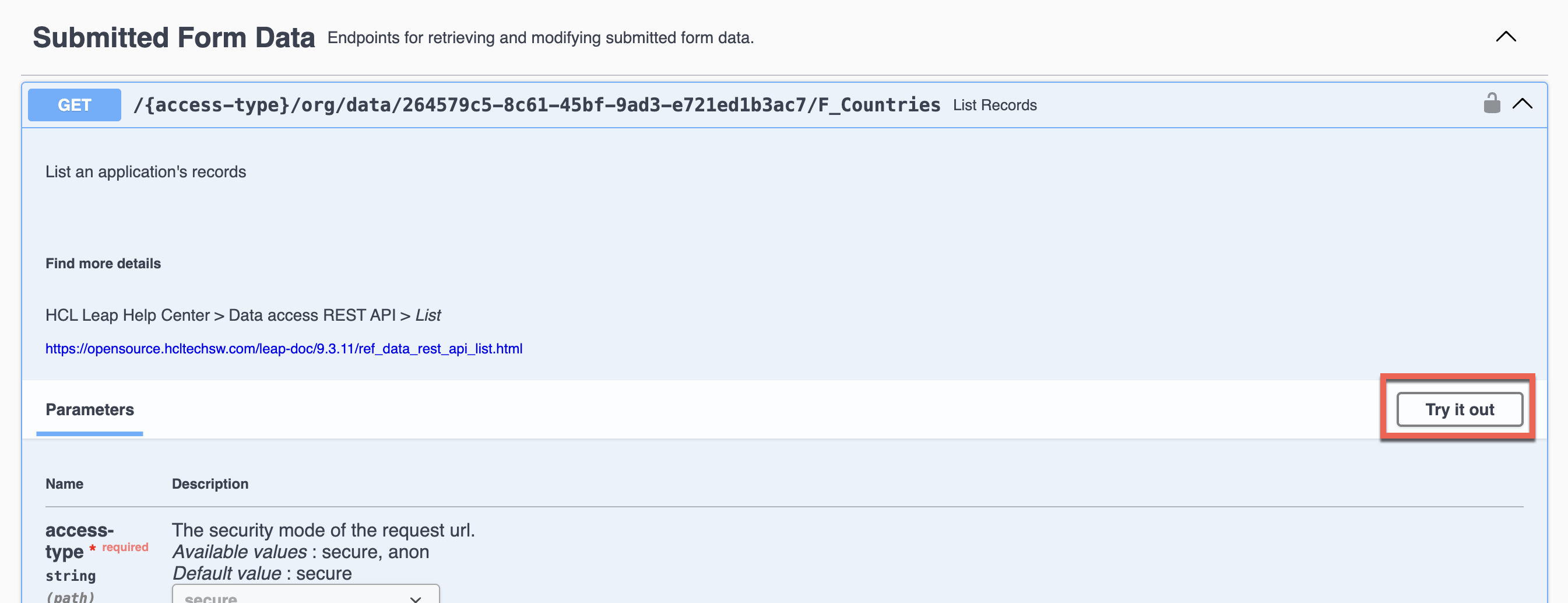The image size is (1568, 603).
Task: Open the leap-doc ref_data_rest_api_list link
Action: pos(284,349)
